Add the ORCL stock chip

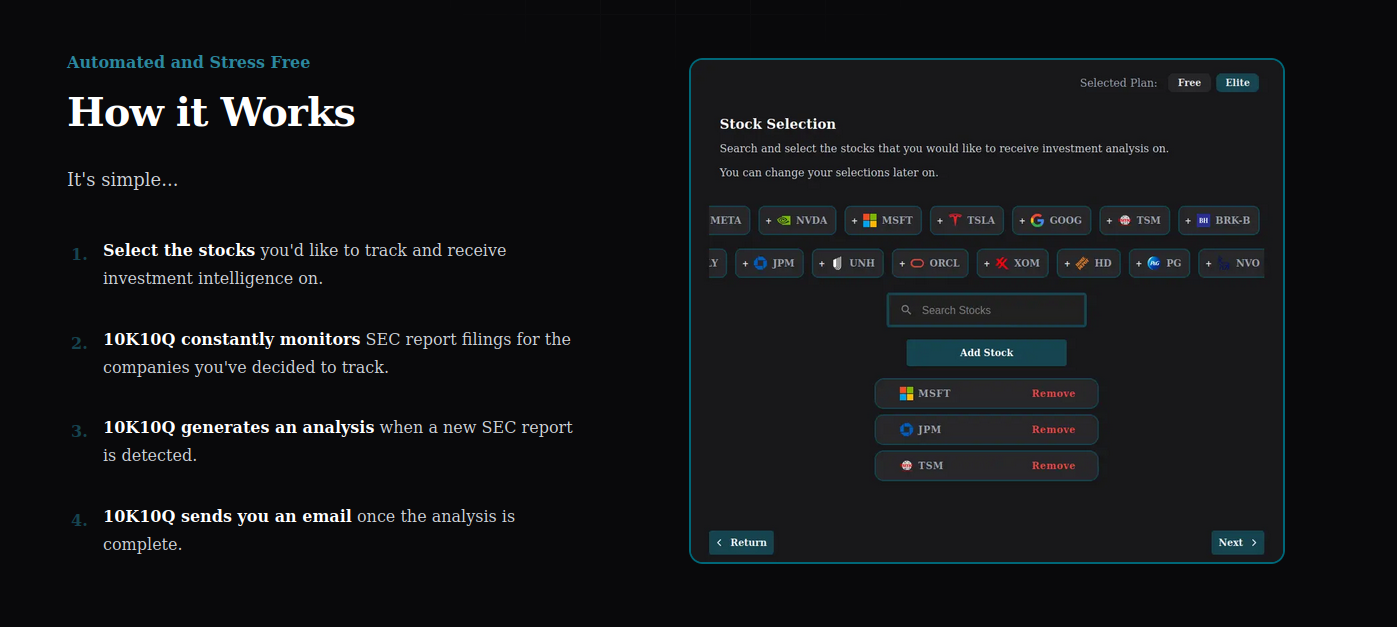coord(930,264)
